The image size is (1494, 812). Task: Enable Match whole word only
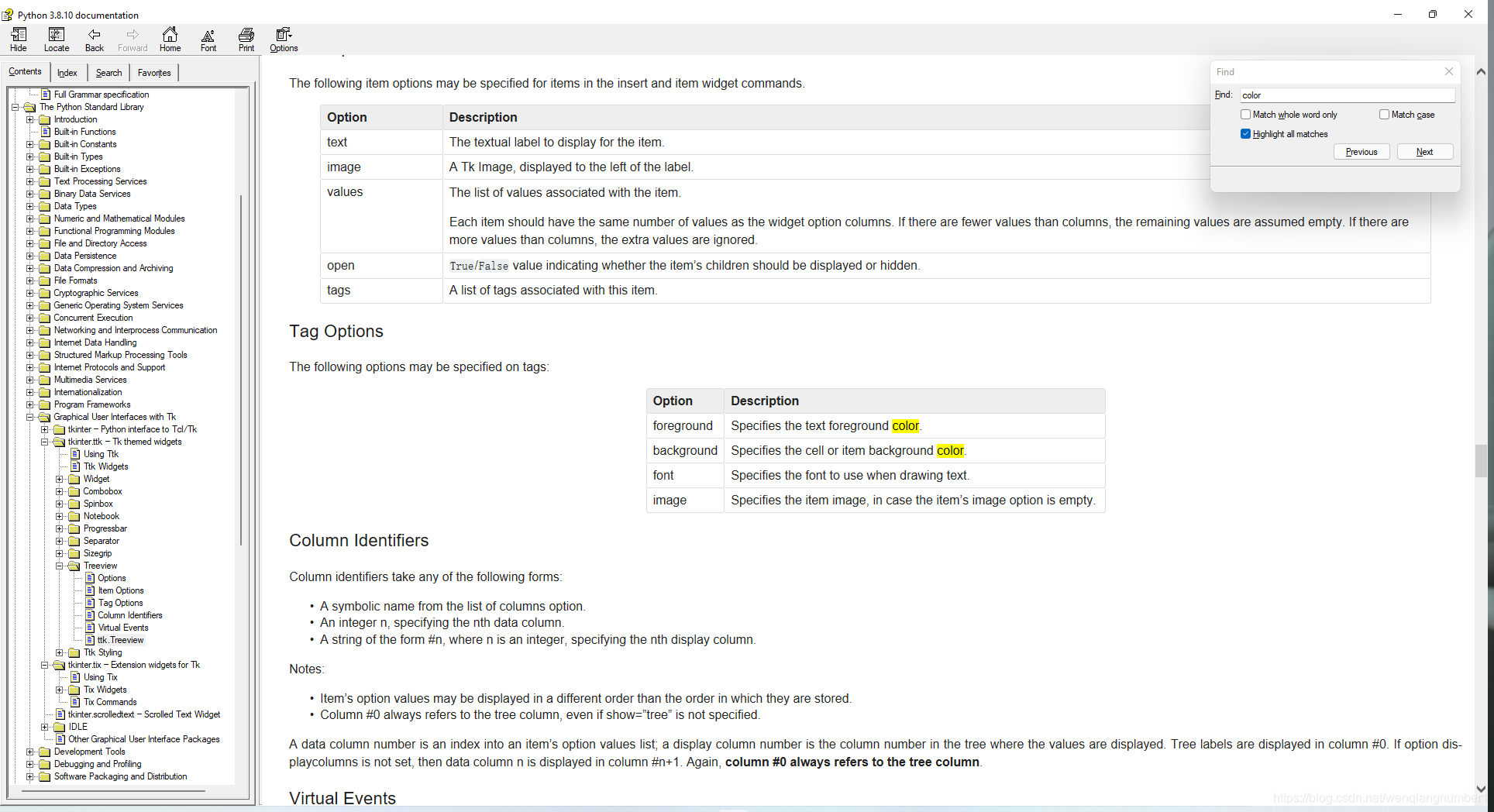pos(1246,115)
